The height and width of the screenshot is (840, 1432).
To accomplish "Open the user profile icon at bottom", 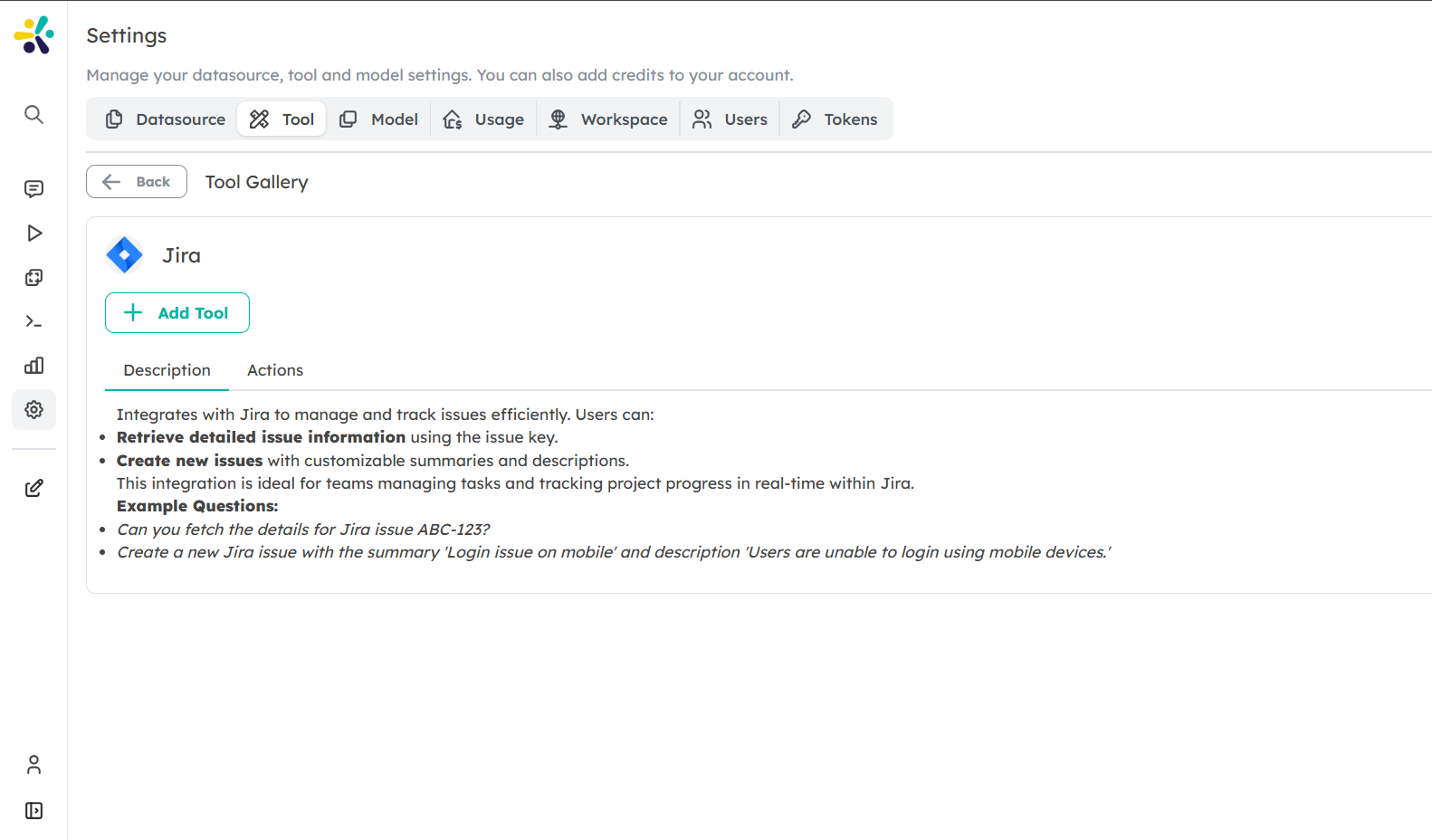I will coord(33,765).
